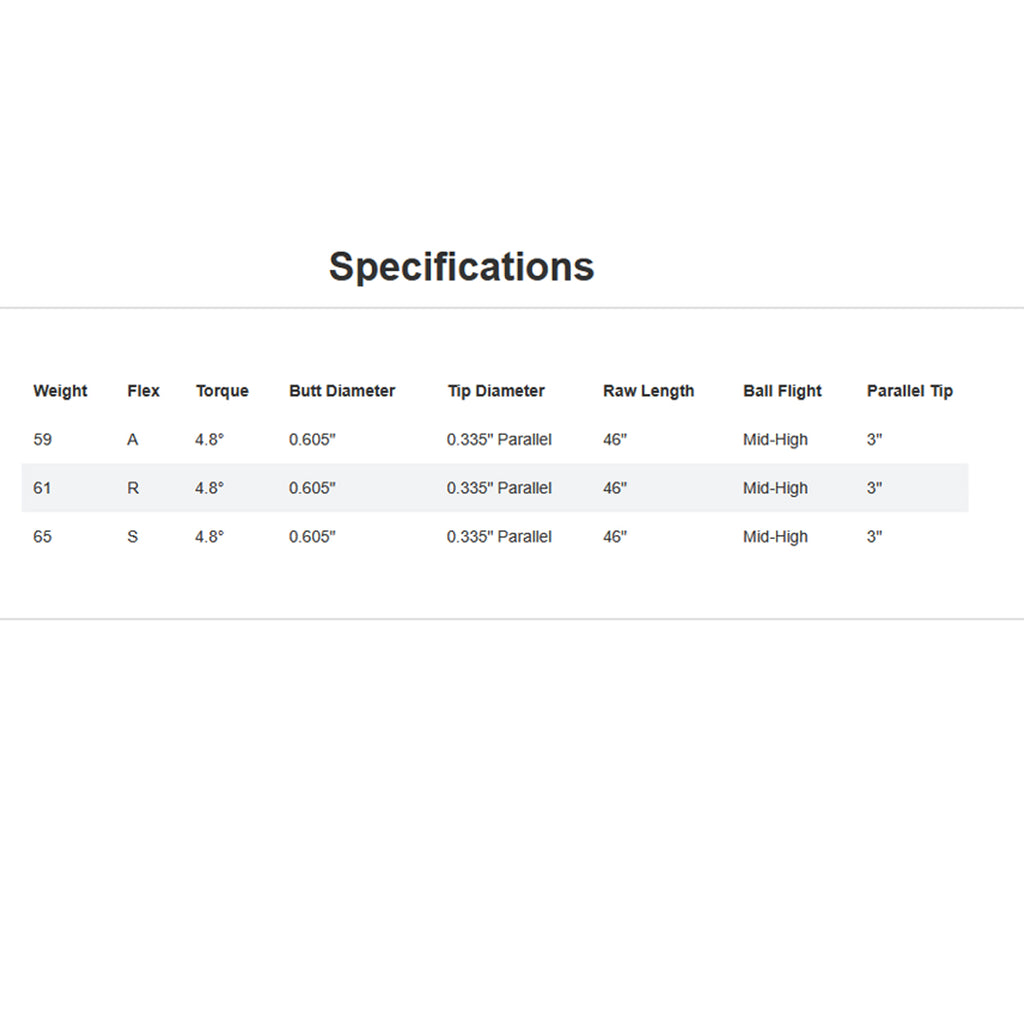This screenshot has width=1024, height=1024.
Task: Select Mid-High ball flight in S row
Action: pyautogui.click(x=775, y=537)
